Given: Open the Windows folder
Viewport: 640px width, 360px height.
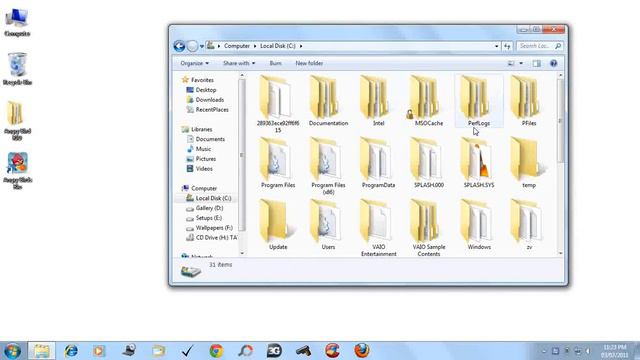Looking at the screenshot, I should pyautogui.click(x=479, y=225).
